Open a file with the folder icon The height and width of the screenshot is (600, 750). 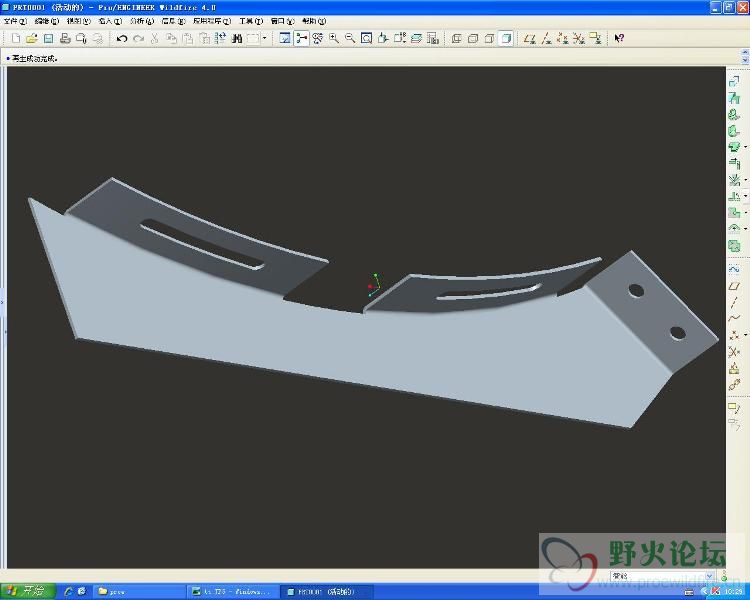click(31, 38)
